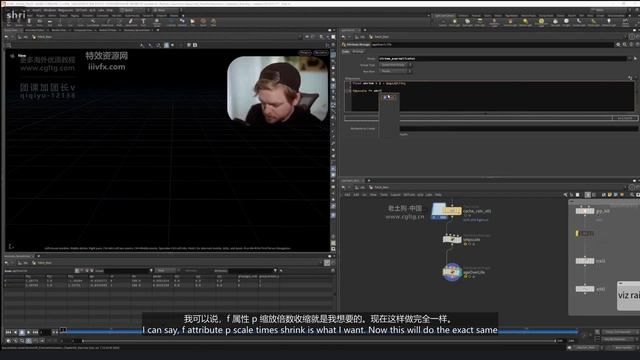Select the trail node in network
The height and width of the screenshot is (360, 640).
[585, 260]
